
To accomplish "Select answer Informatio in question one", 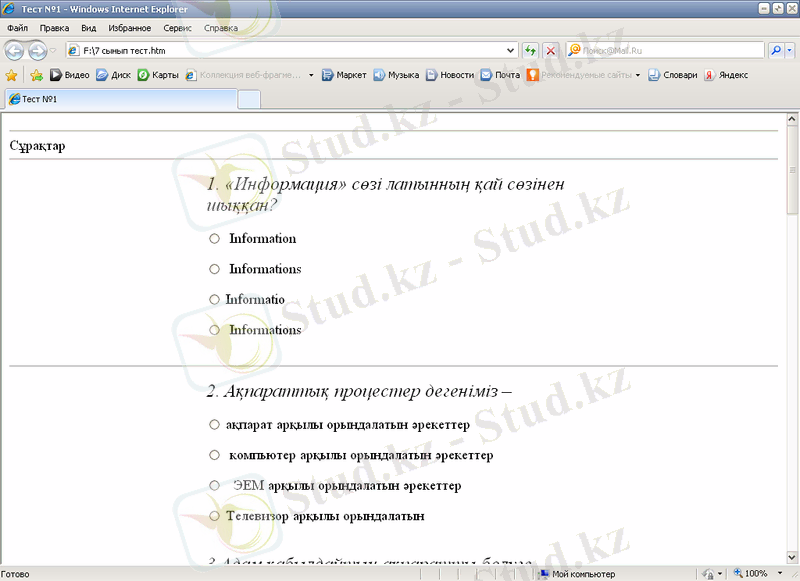I will [214, 299].
